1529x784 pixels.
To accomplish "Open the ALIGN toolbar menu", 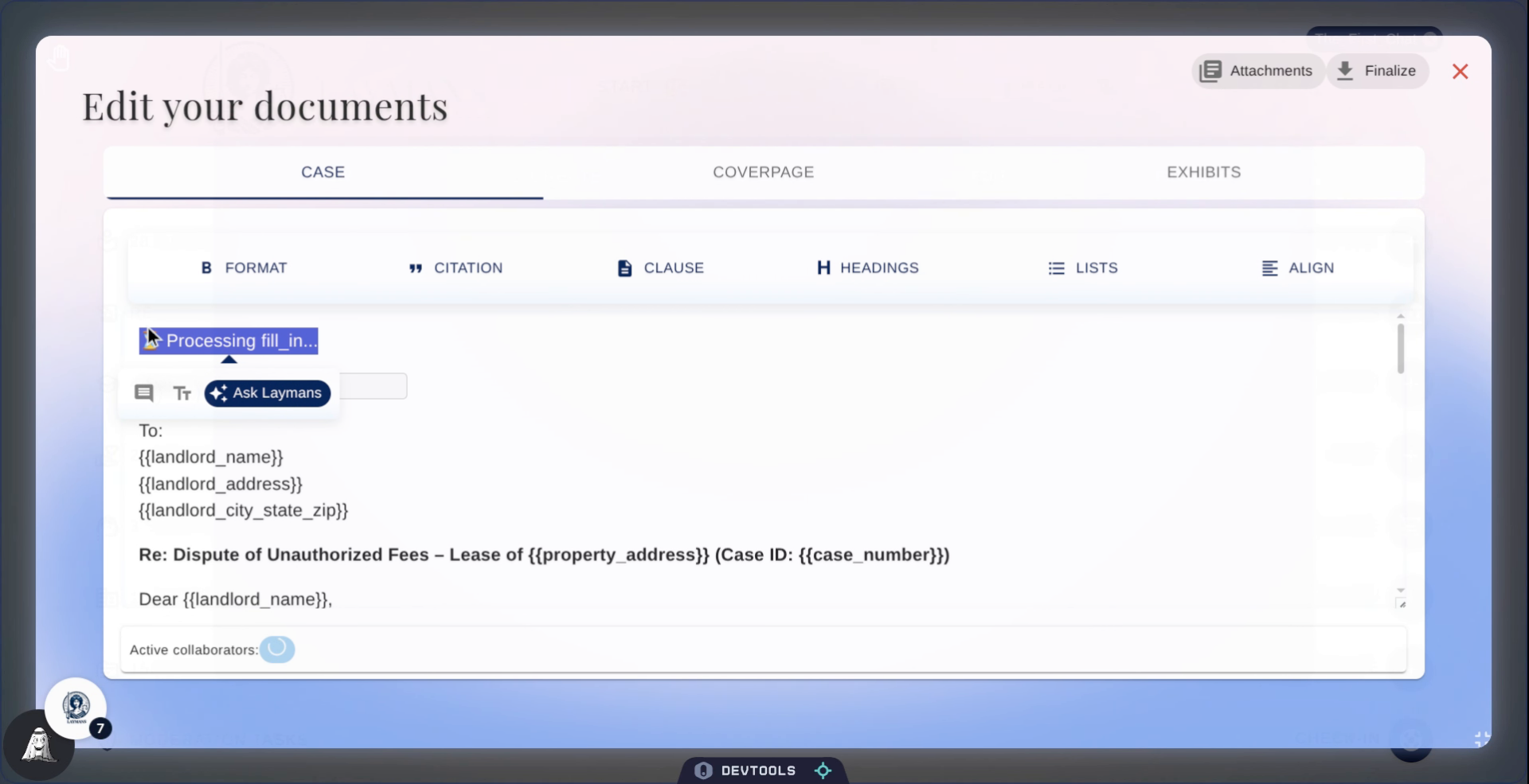I will click(1298, 268).
